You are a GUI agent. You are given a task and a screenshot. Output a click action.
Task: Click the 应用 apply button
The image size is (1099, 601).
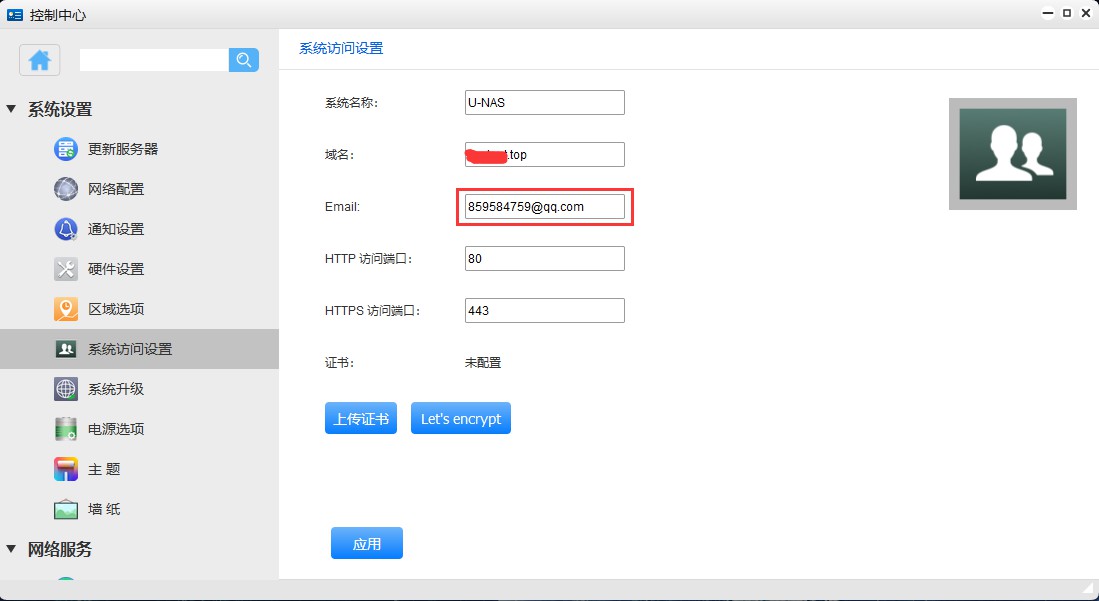367,544
